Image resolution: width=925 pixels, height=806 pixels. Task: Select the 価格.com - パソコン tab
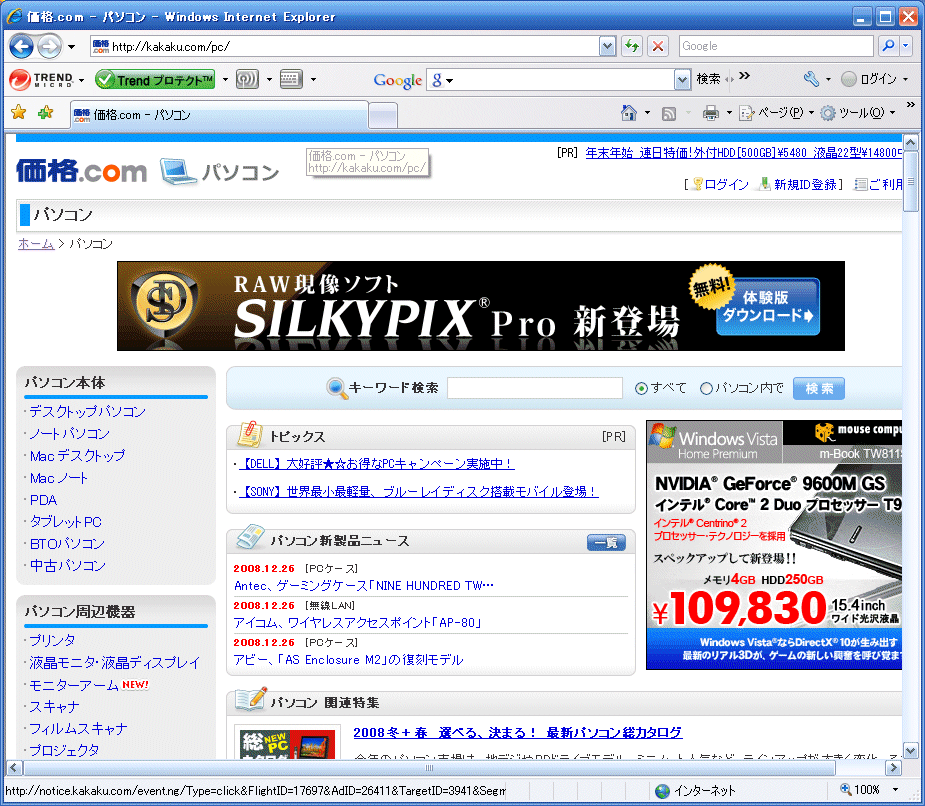coord(219,114)
